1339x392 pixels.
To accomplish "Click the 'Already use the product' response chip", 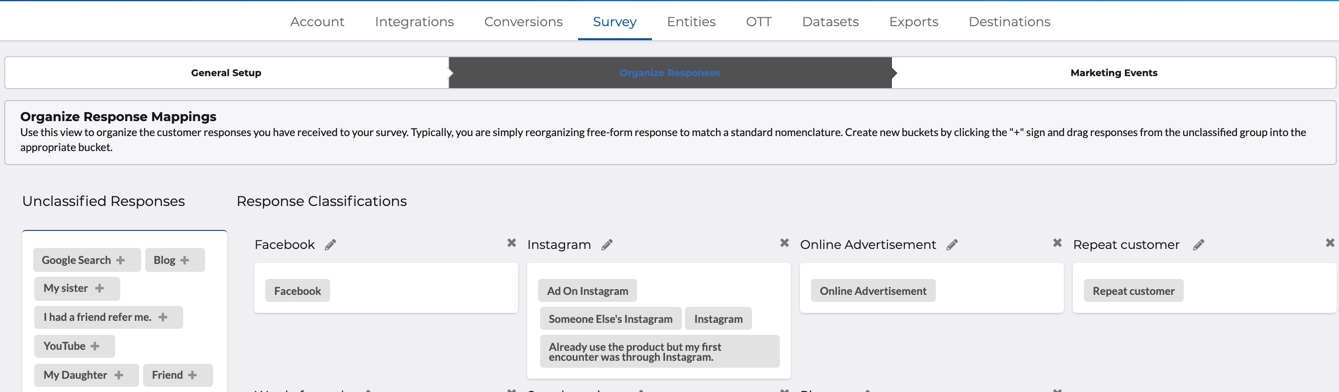I will pyautogui.click(x=660, y=352).
